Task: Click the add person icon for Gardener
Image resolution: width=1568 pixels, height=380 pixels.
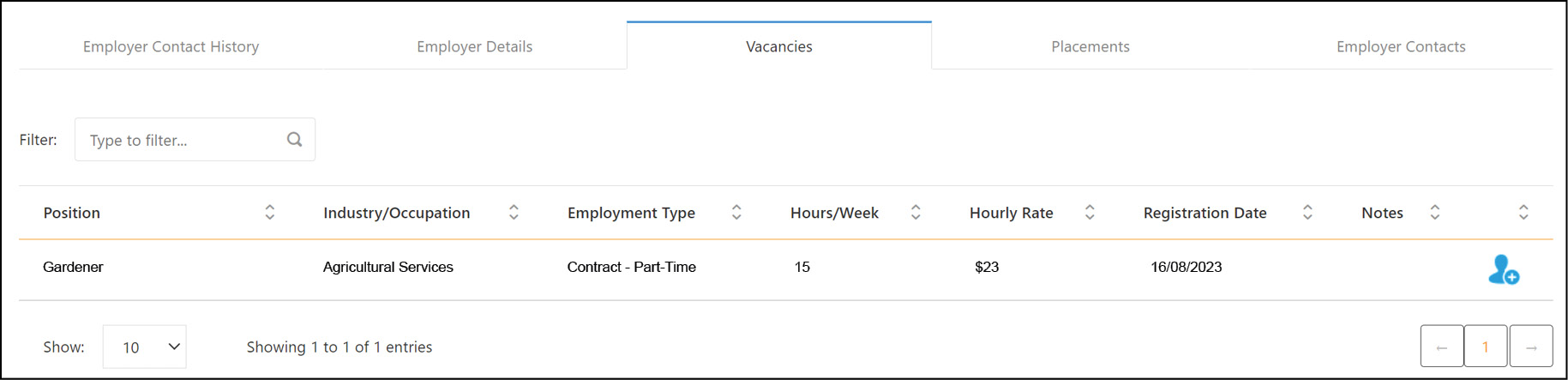Action: [1504, 269]
